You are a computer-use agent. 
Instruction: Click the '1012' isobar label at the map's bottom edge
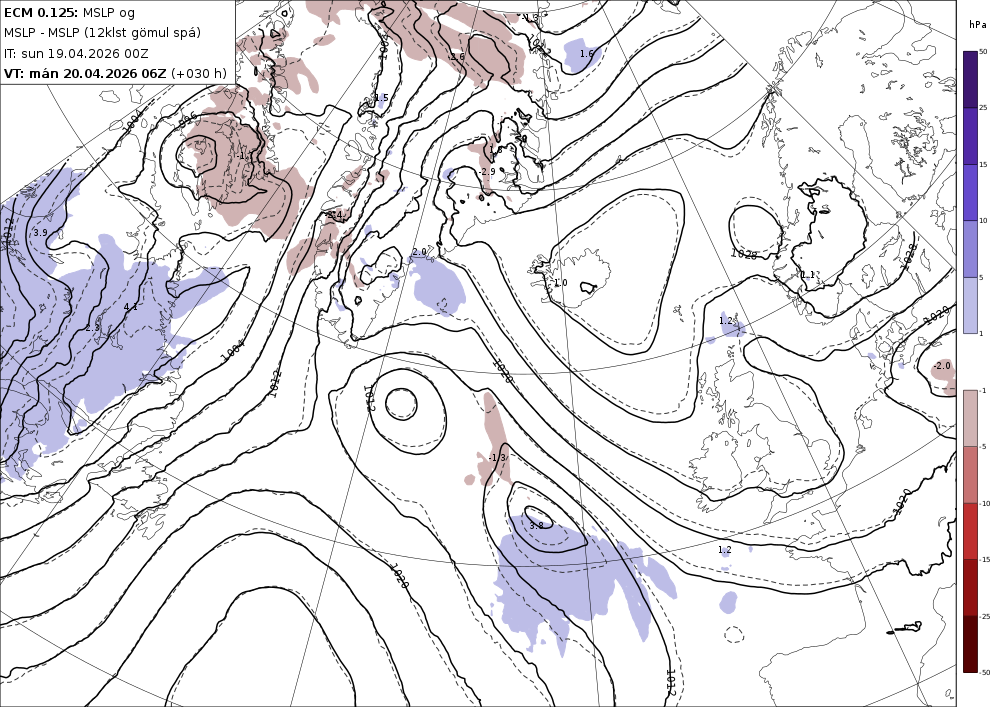click(x=670, y=681)
